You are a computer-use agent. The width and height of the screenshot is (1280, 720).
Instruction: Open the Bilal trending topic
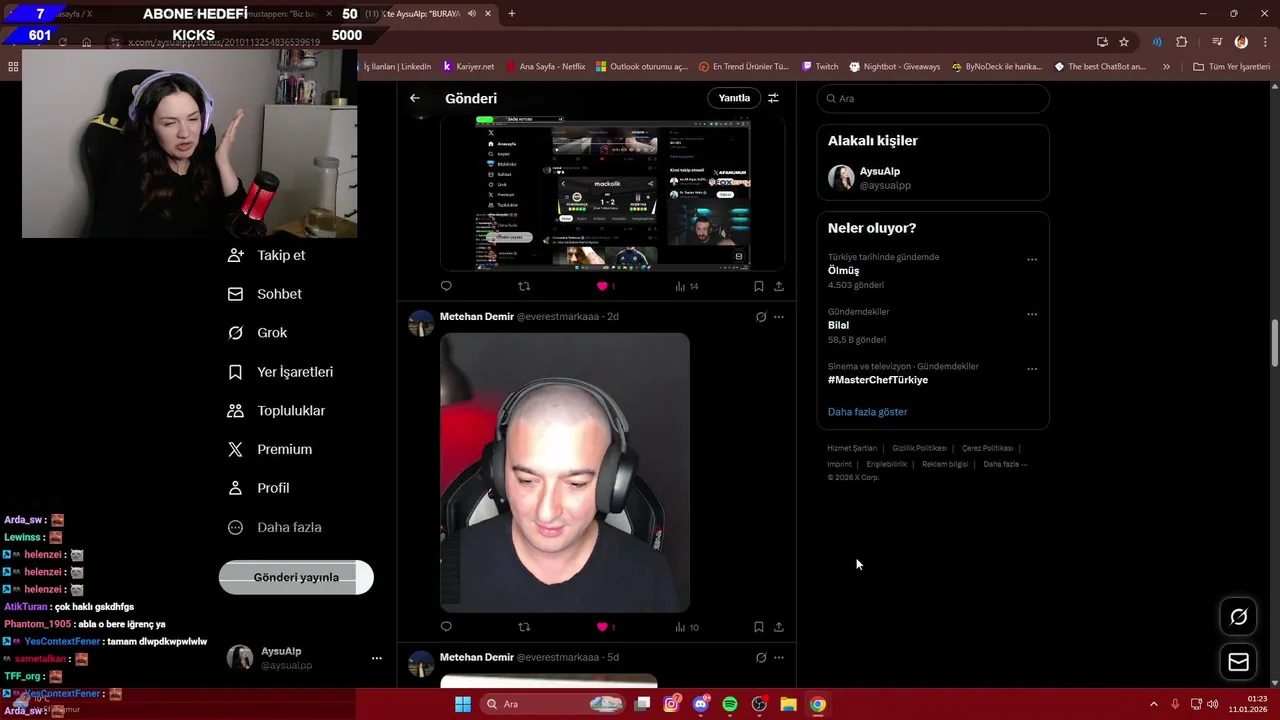[x=838, y=325]
